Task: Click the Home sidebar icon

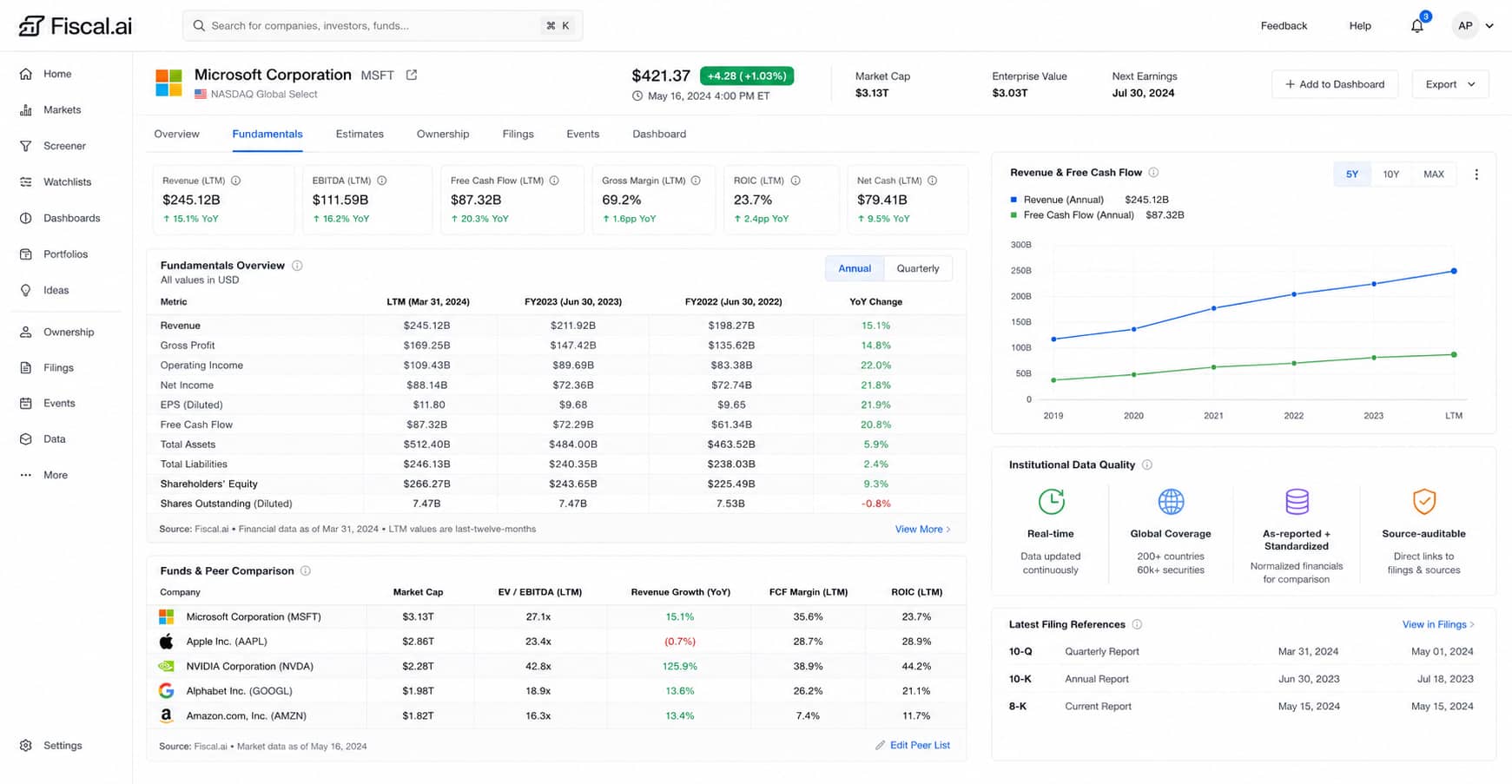Action: tap(26, 74)
